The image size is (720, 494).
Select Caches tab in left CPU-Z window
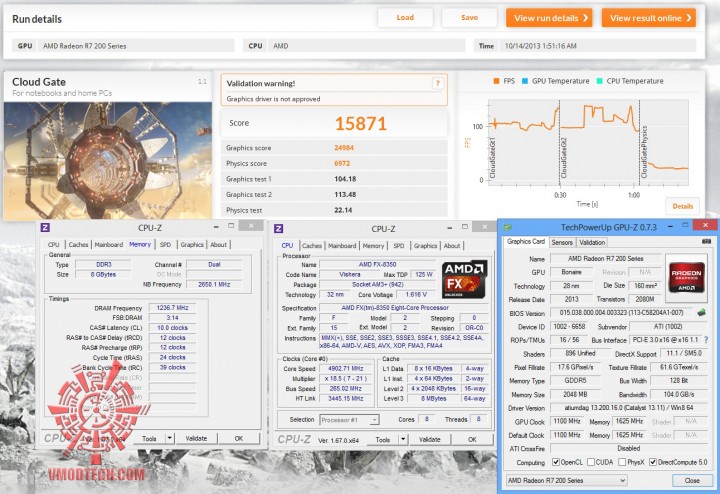point(78,245)
